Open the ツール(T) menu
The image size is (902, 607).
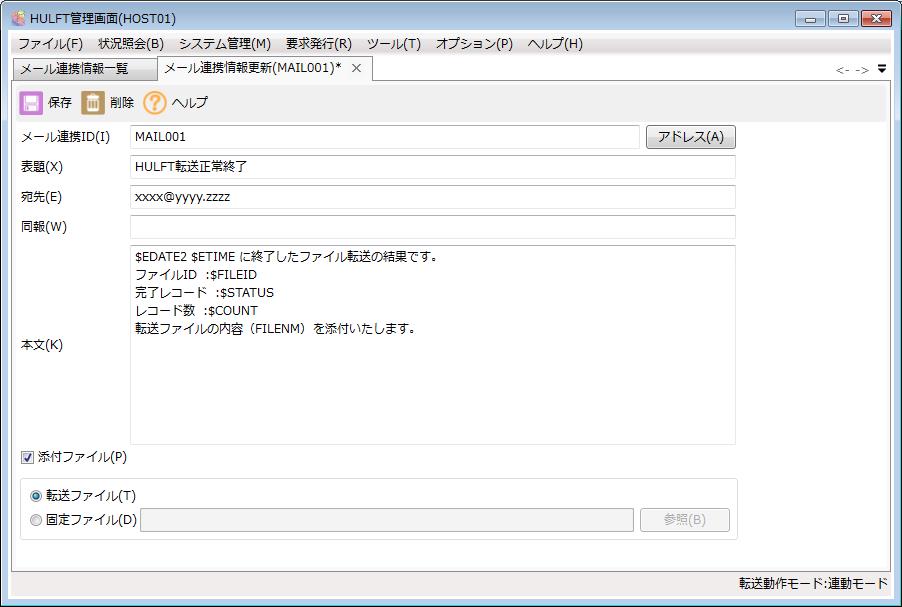[x=394, y=44]
